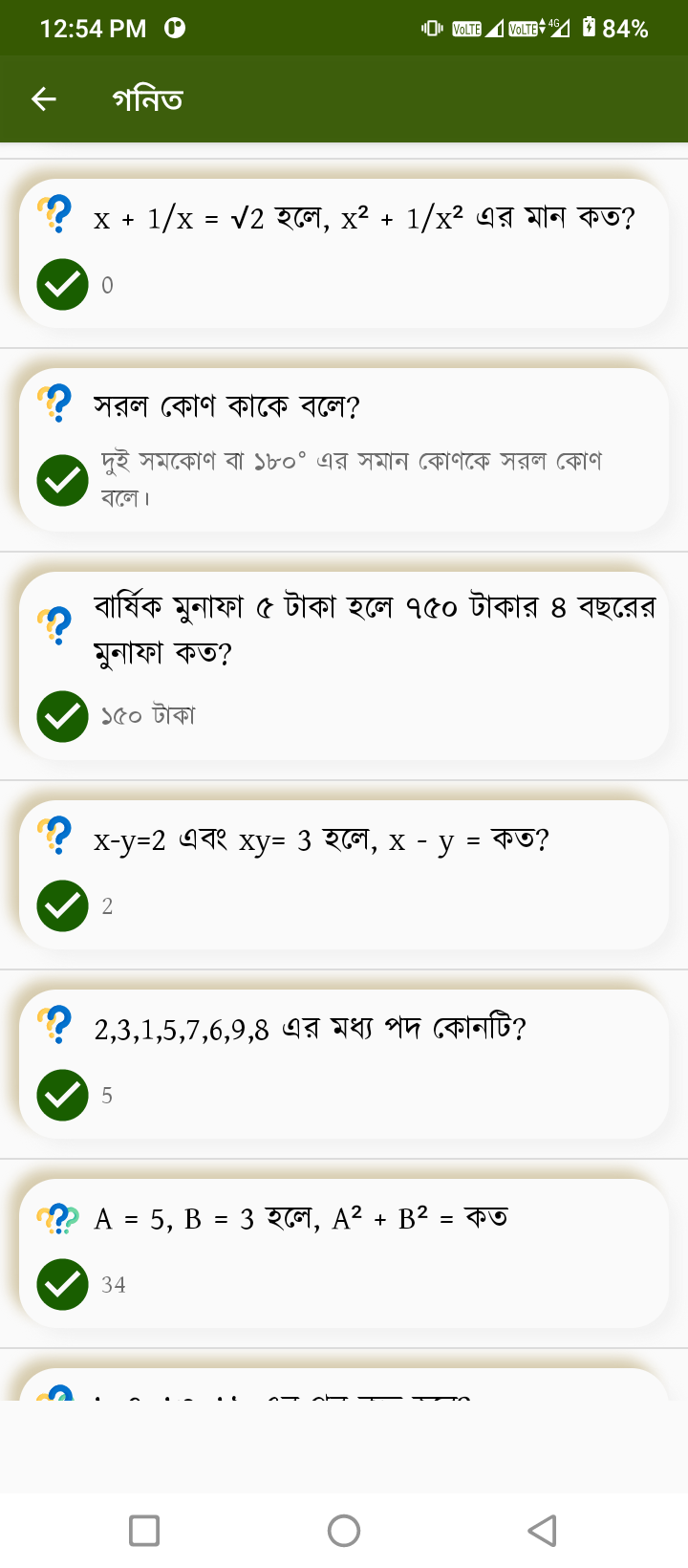Tap the checkmark beside দুই সমকোণ answer

61,480
